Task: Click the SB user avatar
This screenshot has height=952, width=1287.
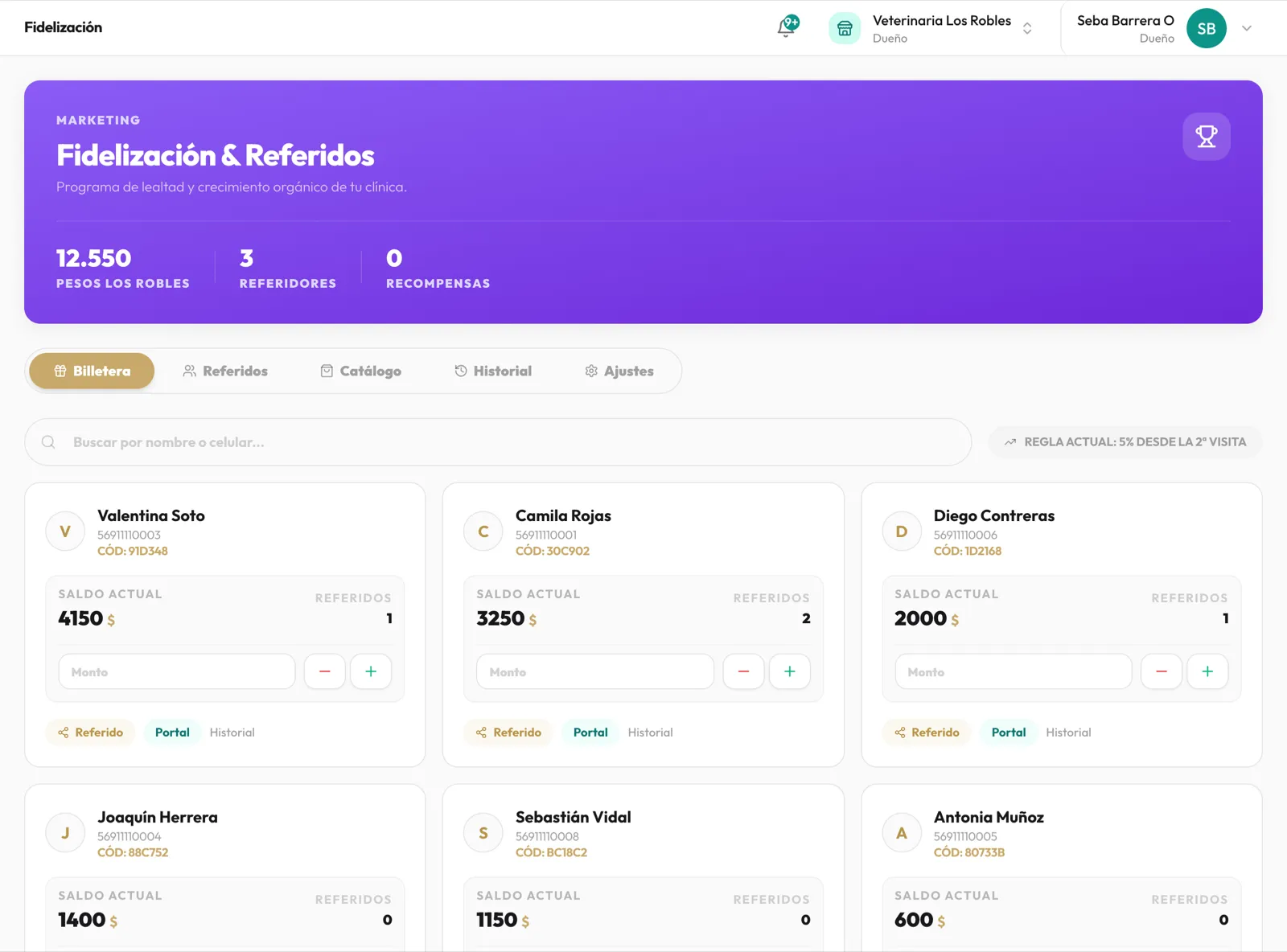Action: point(1206,28)
